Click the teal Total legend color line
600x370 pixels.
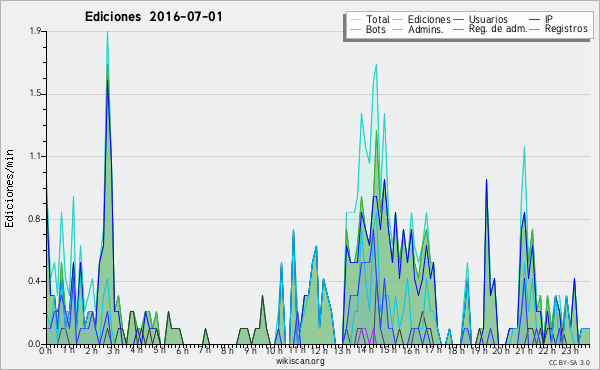356,20
